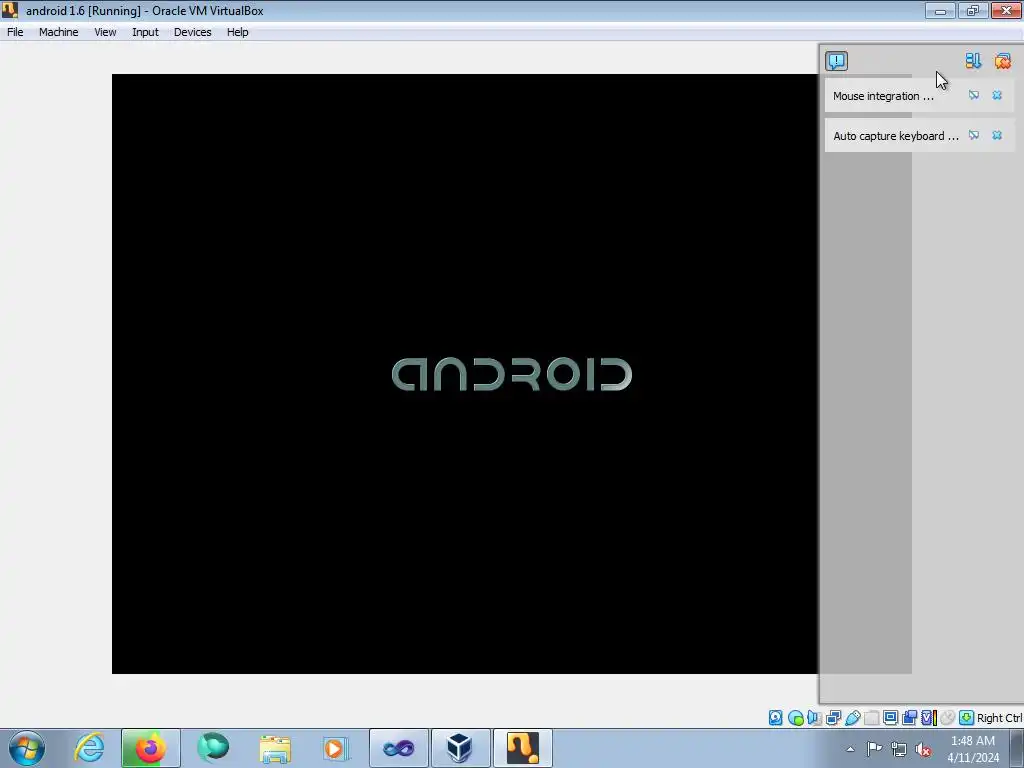Restore down the VirtualBox VM window

pyautogui.click(x=973, y=10)
